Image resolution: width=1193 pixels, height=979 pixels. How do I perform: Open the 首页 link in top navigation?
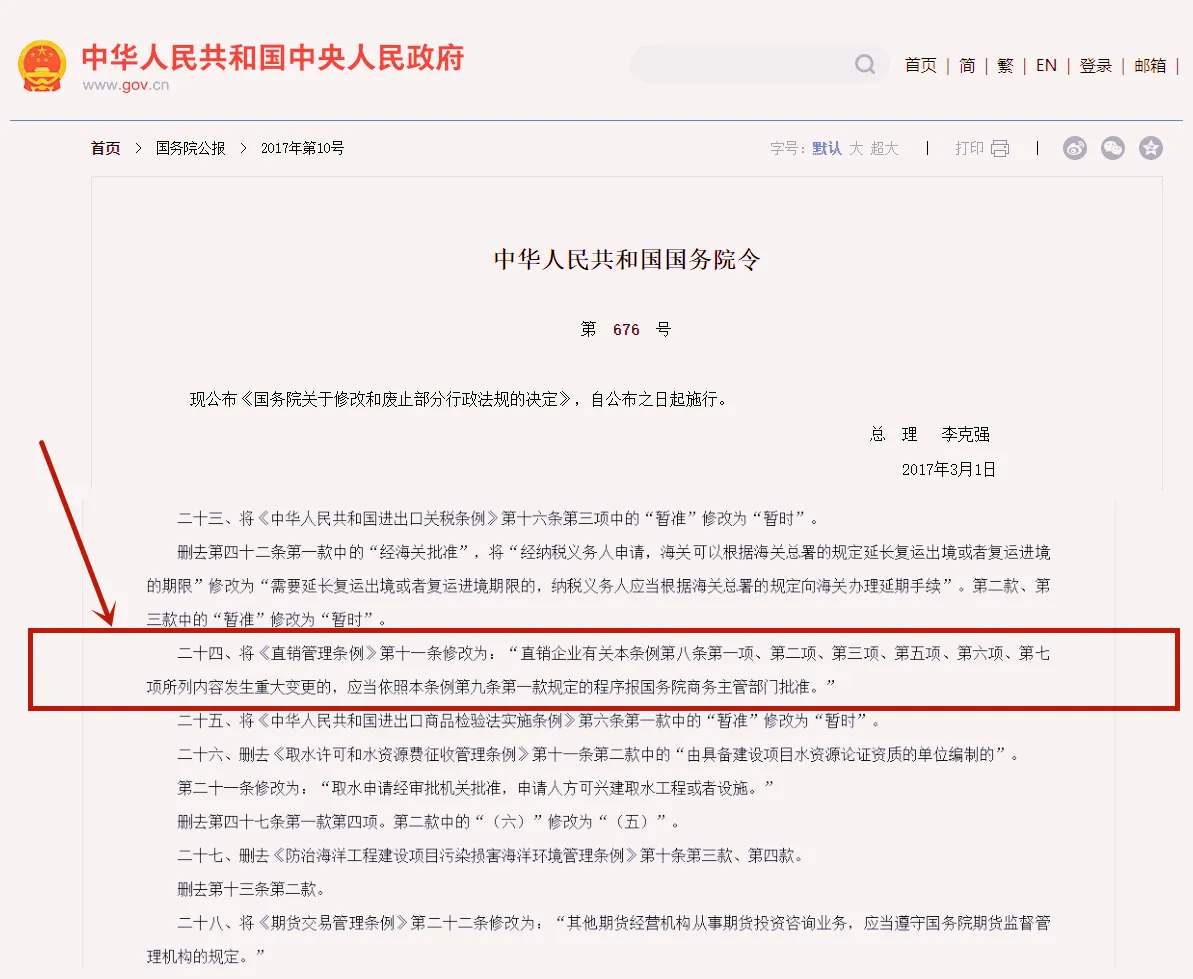(x=921, y=65)
